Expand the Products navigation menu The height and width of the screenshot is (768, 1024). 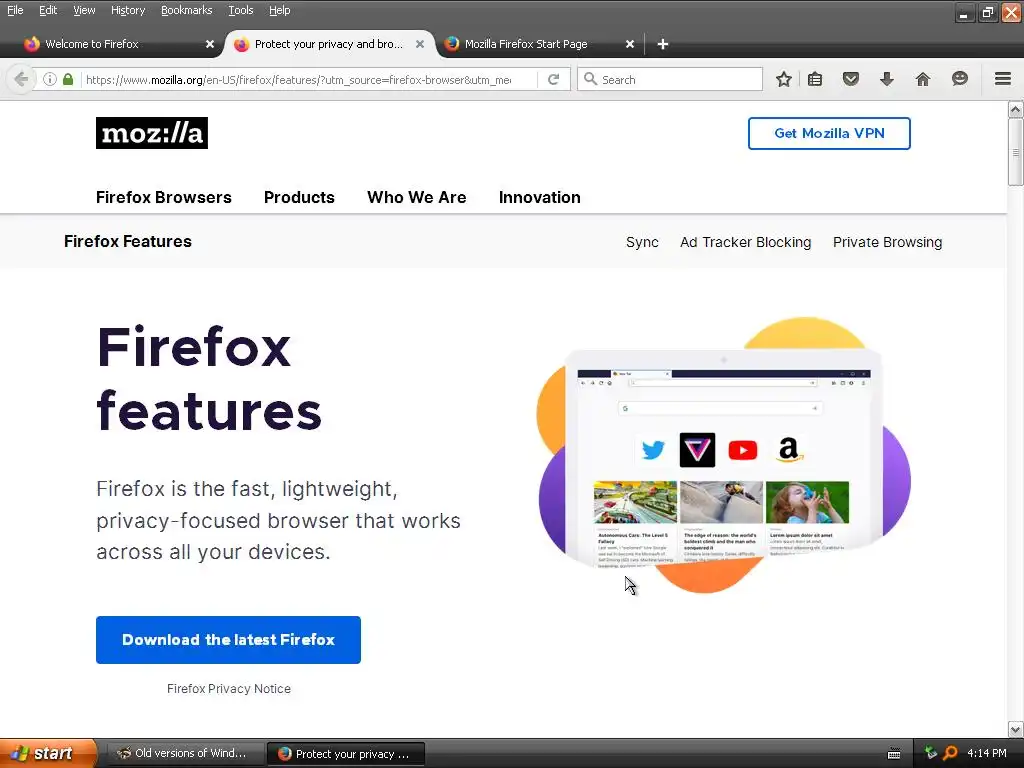click(x=299, y=197)
